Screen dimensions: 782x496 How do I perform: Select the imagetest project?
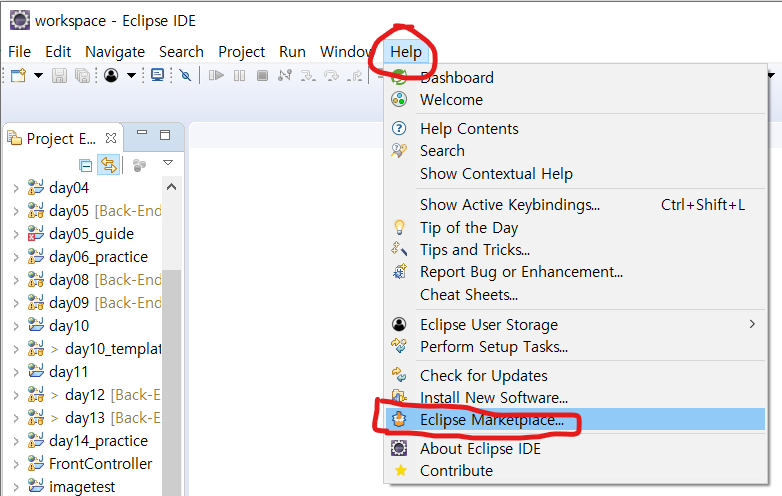[71, 486]
